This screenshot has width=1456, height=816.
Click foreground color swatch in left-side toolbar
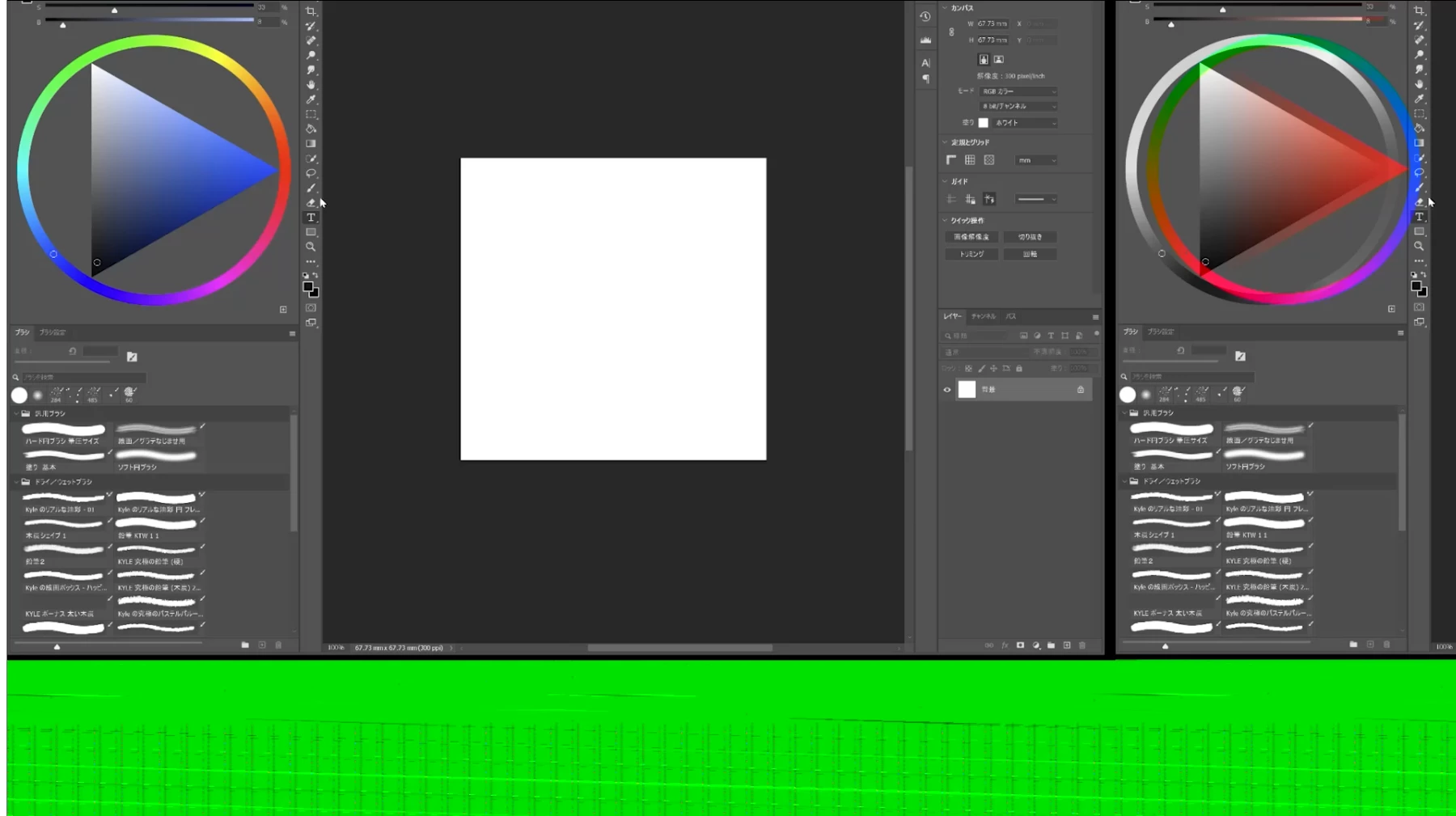coord(308,287)
